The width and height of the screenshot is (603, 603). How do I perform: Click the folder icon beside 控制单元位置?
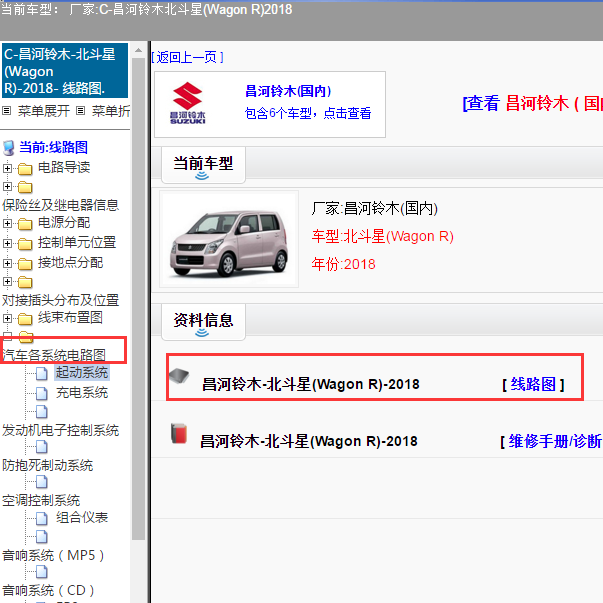[x=25, y=243]
